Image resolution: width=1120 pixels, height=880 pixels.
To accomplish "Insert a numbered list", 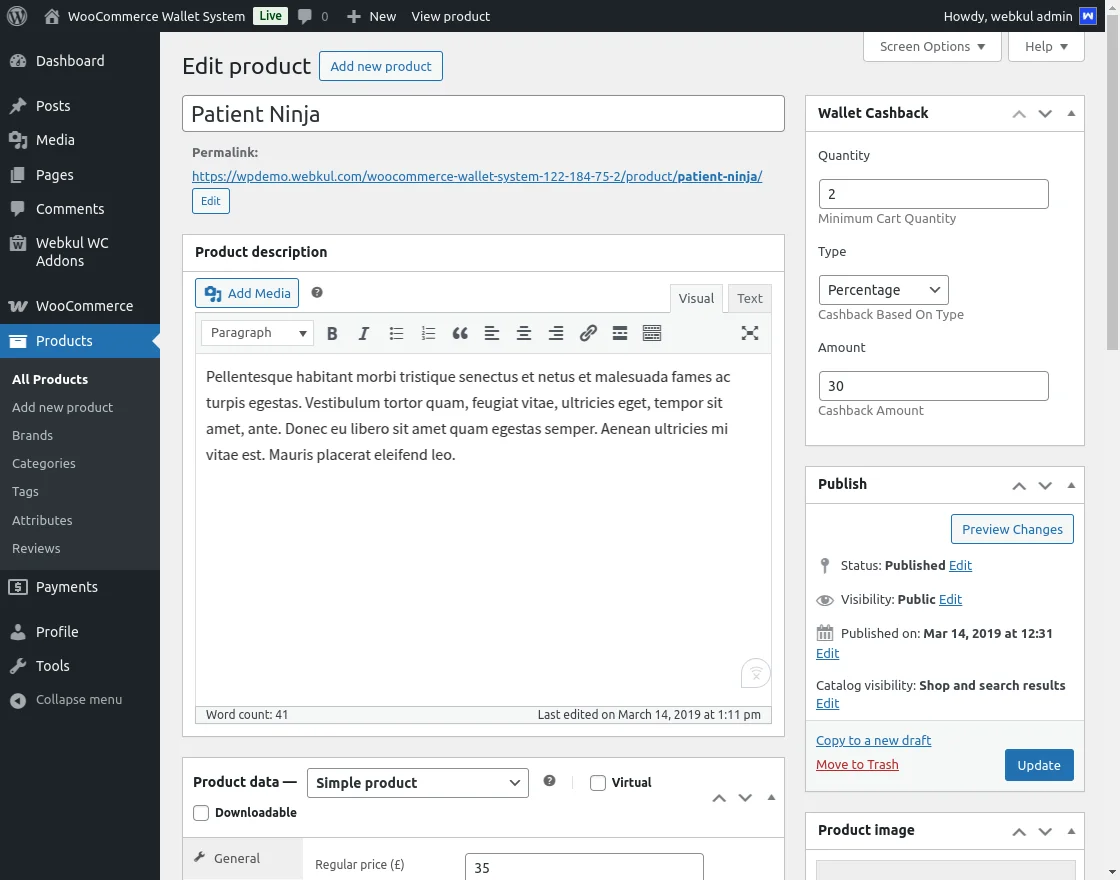I will tap(428, 333).
